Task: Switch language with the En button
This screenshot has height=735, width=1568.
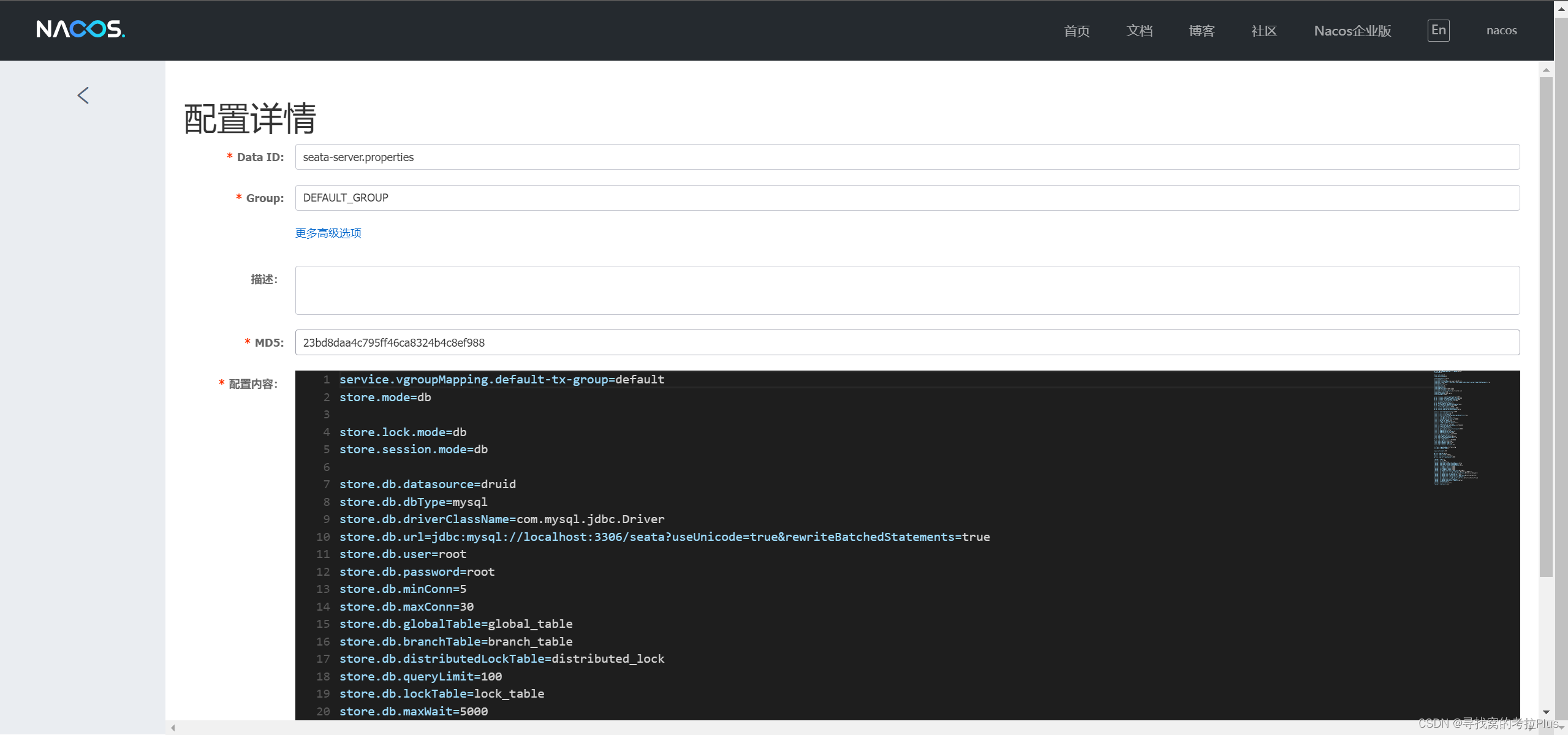Action: (1438, 30)
